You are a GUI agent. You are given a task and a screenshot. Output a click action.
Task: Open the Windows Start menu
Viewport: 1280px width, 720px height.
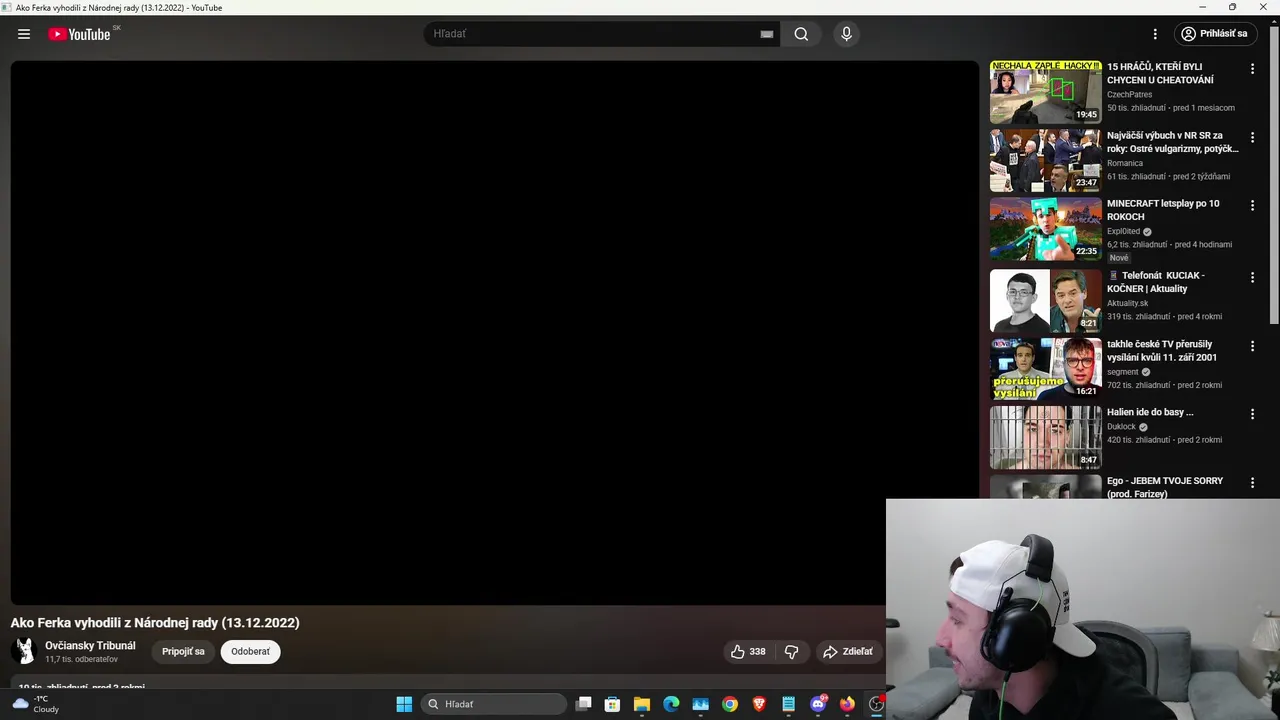[x=404, y=704]
